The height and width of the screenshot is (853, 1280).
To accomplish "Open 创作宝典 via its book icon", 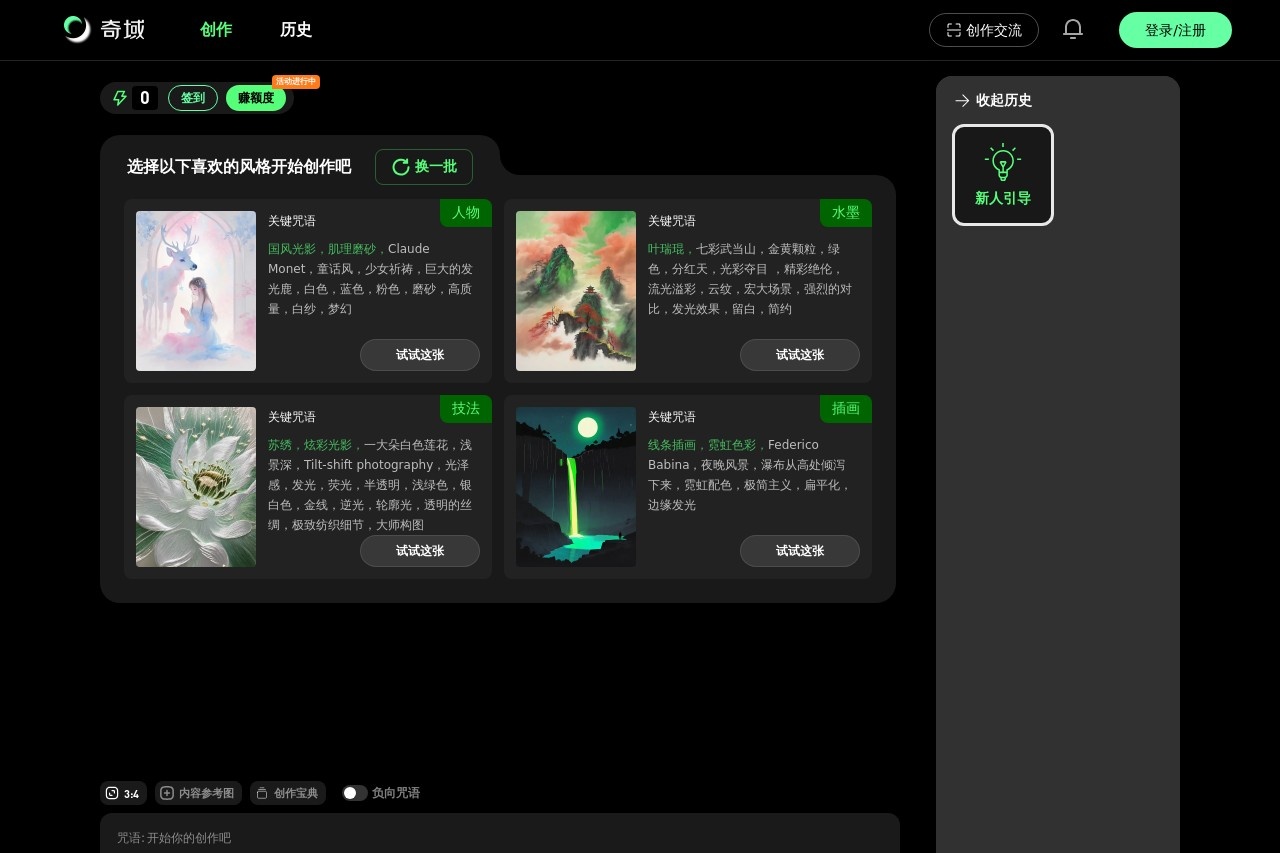I will click(261, 793).
